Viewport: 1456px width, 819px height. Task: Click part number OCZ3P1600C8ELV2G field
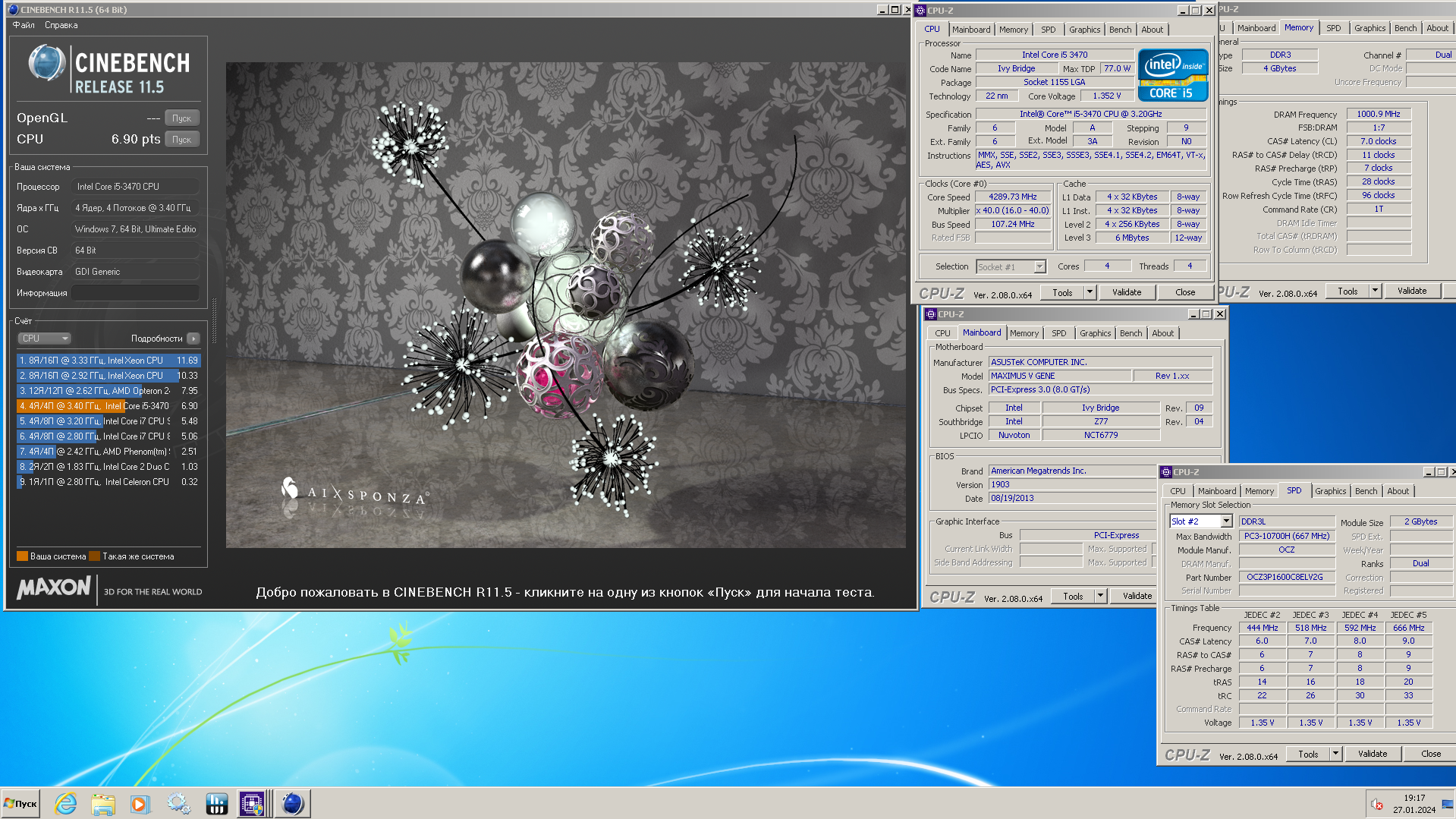(x=1287, y=577)
